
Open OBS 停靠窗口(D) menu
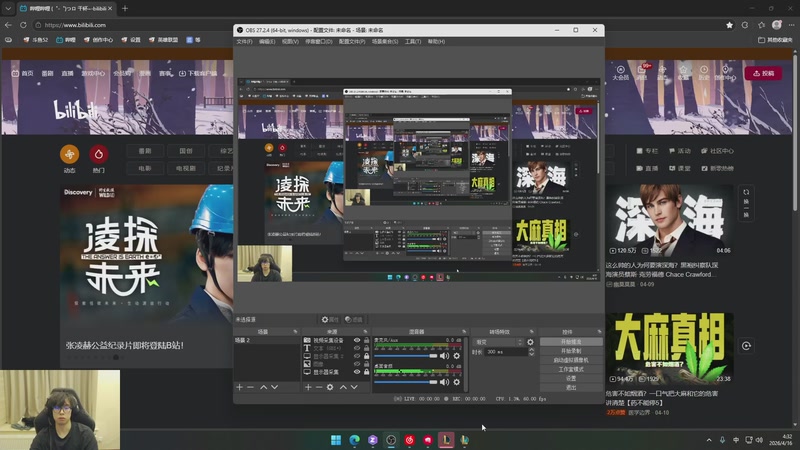[319, 41]
